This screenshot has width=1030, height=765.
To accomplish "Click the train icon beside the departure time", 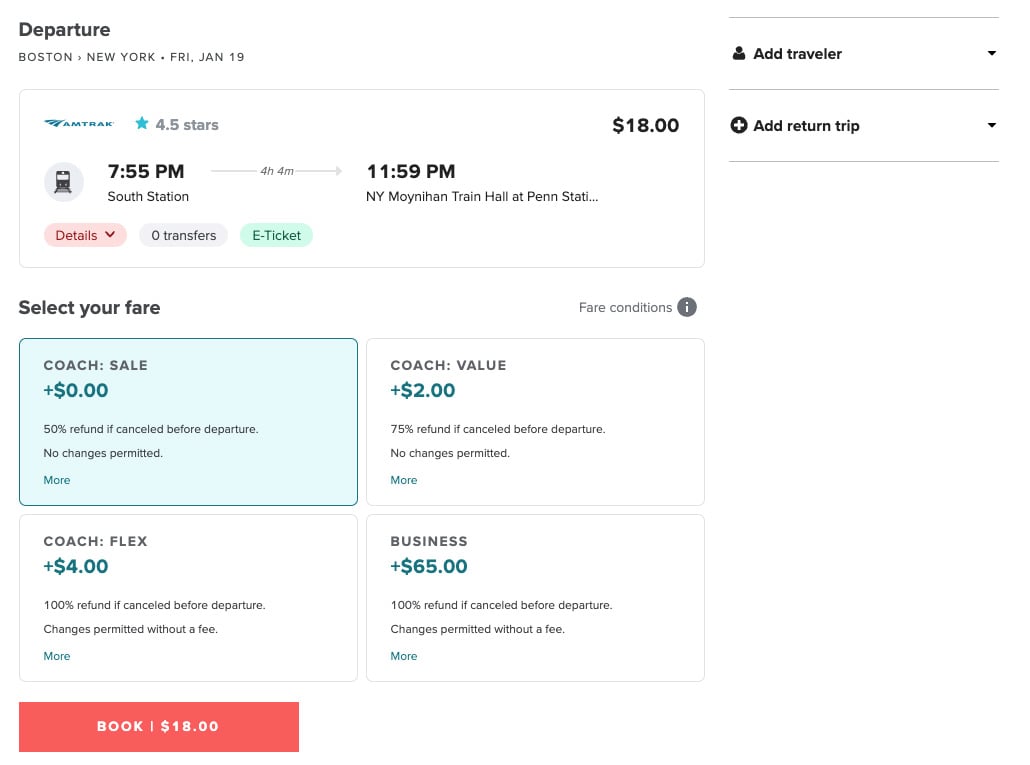I will 63,182.
